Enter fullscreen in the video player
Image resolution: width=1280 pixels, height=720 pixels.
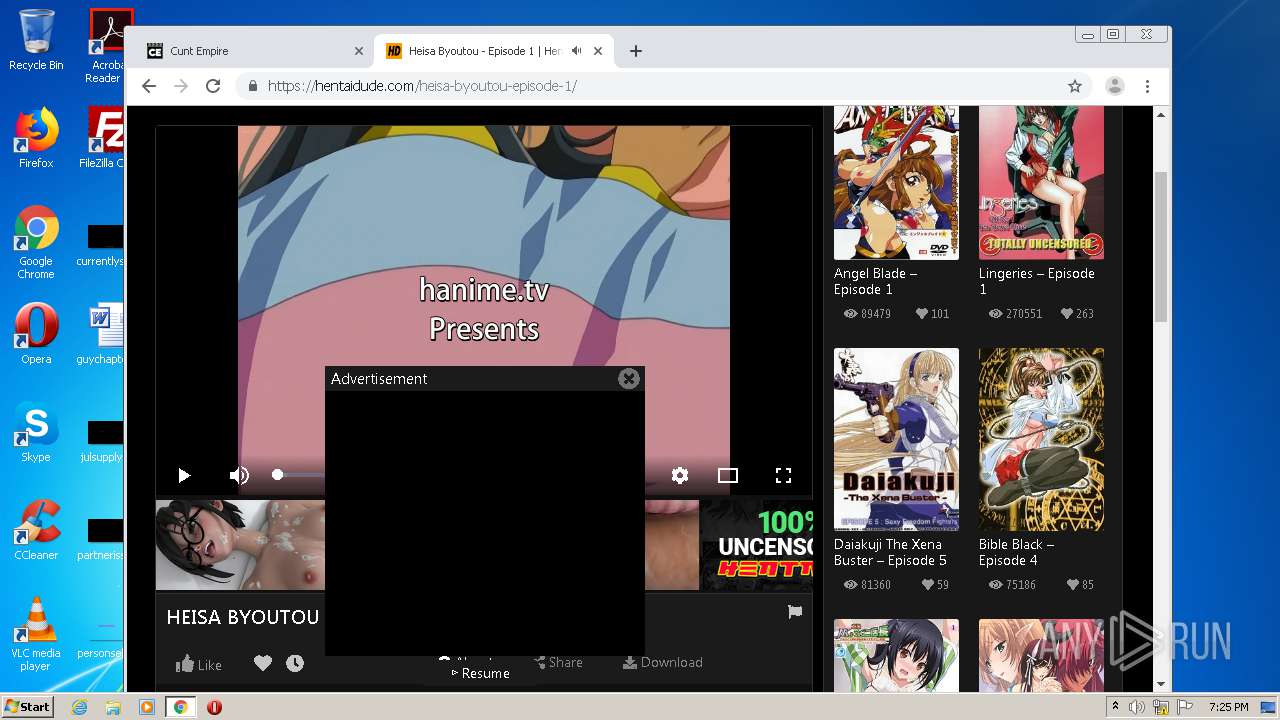click(783, 475)
